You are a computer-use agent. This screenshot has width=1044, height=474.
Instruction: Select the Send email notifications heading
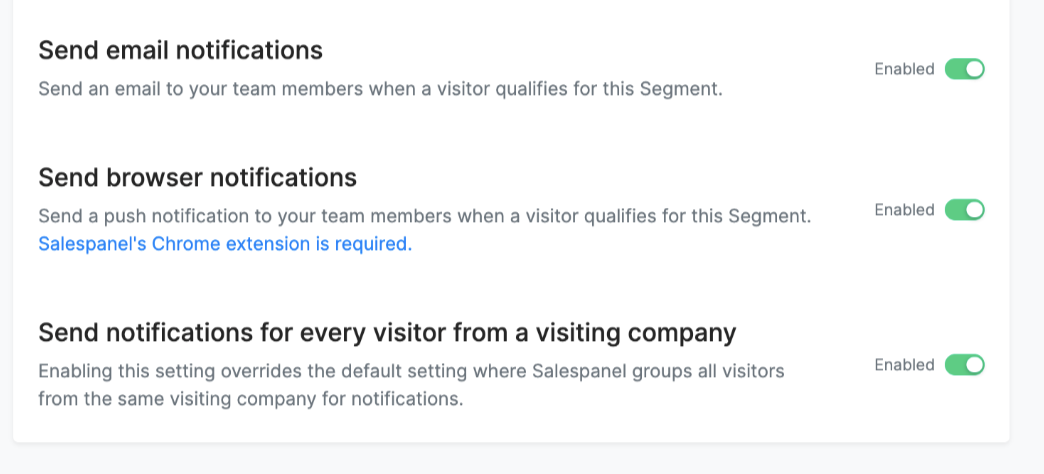pyautogui.click(x=180, y=51)
